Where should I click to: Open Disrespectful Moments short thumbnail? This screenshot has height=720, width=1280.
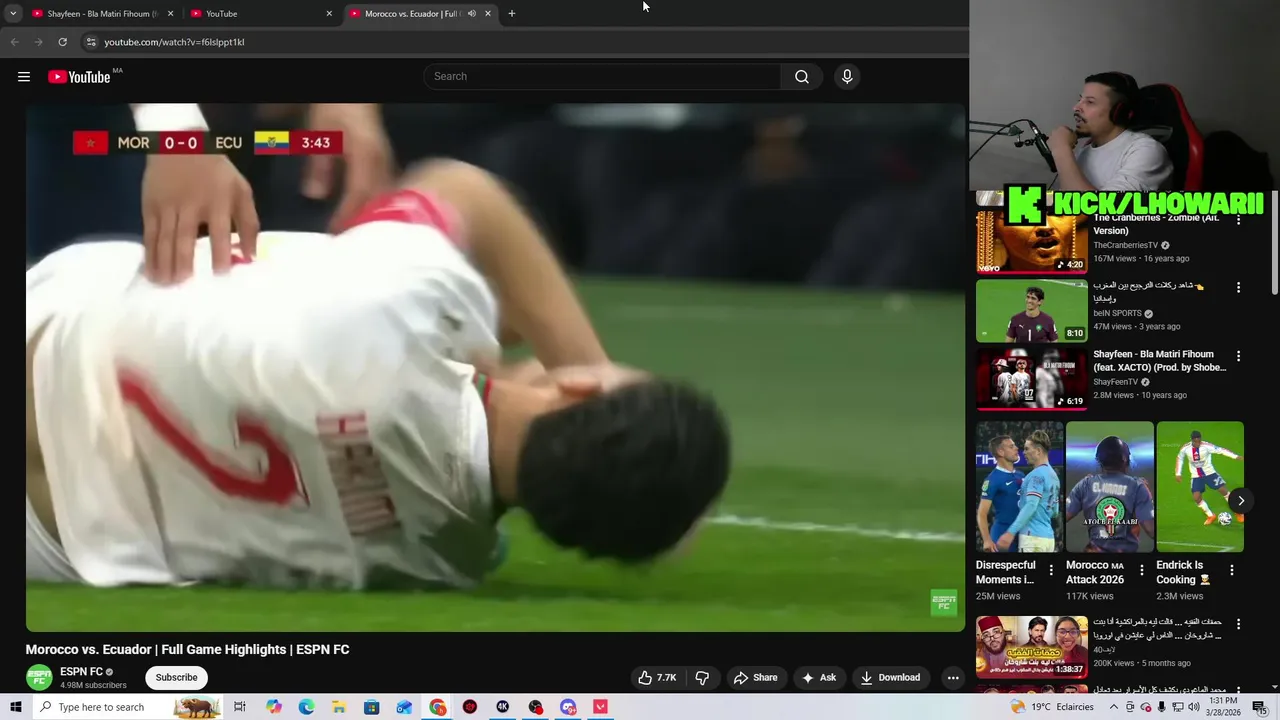coord(1019,487)
